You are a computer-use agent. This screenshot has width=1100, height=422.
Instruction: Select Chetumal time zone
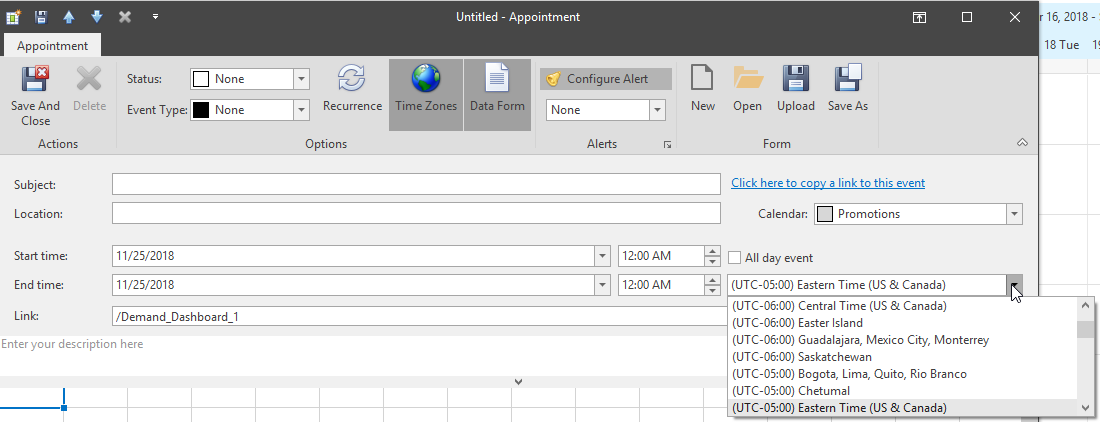pyautogui.click(x=902, y=391)
